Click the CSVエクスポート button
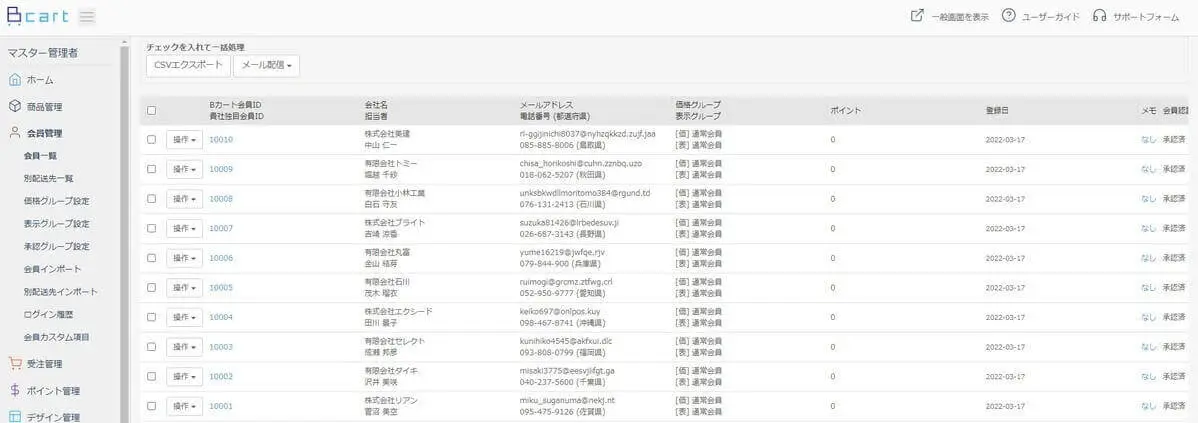The image size is (1198, 423). pyautogui.click(x=188, y=66)
